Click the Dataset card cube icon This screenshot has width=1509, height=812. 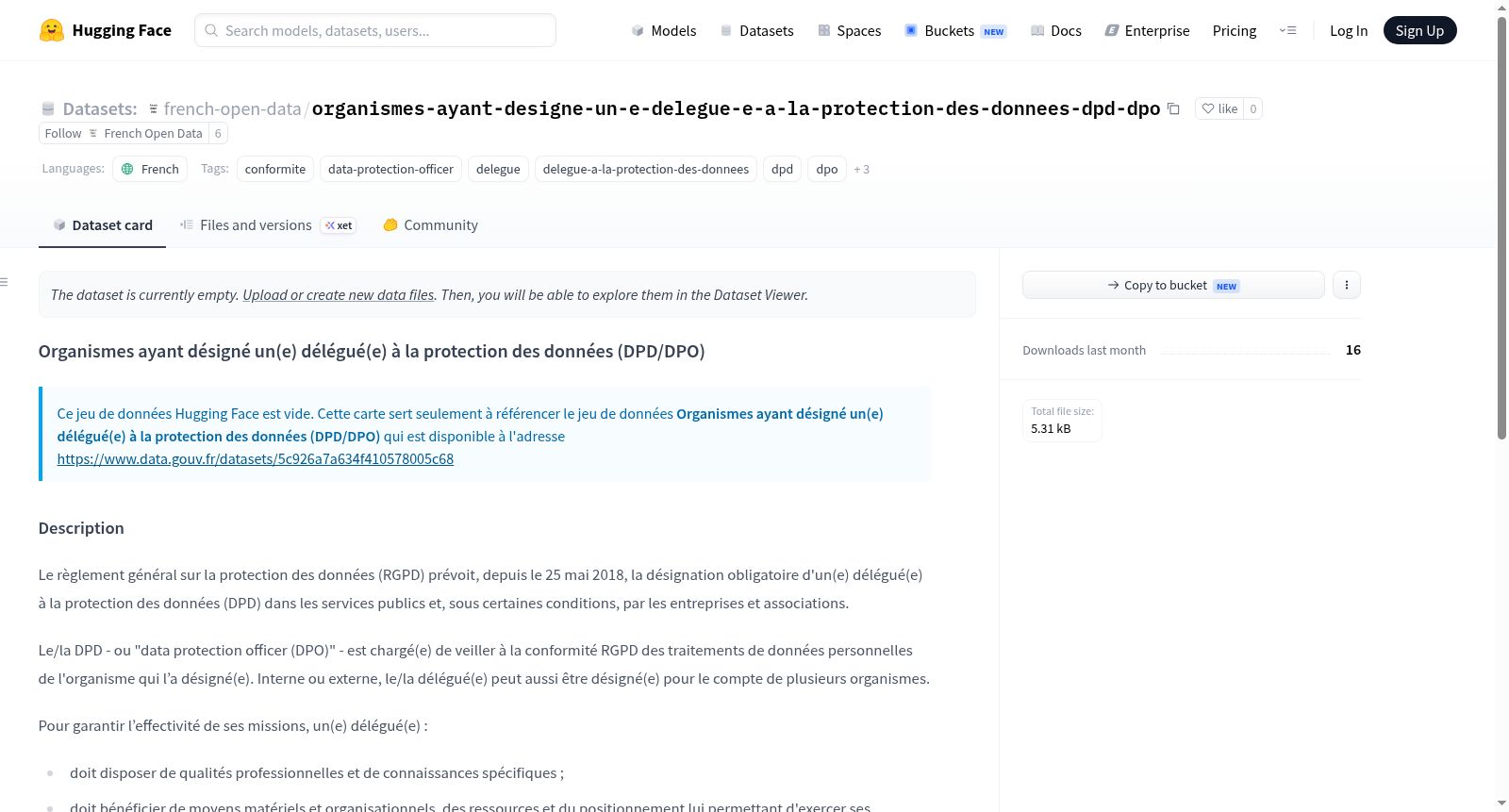tap(59, 225)
